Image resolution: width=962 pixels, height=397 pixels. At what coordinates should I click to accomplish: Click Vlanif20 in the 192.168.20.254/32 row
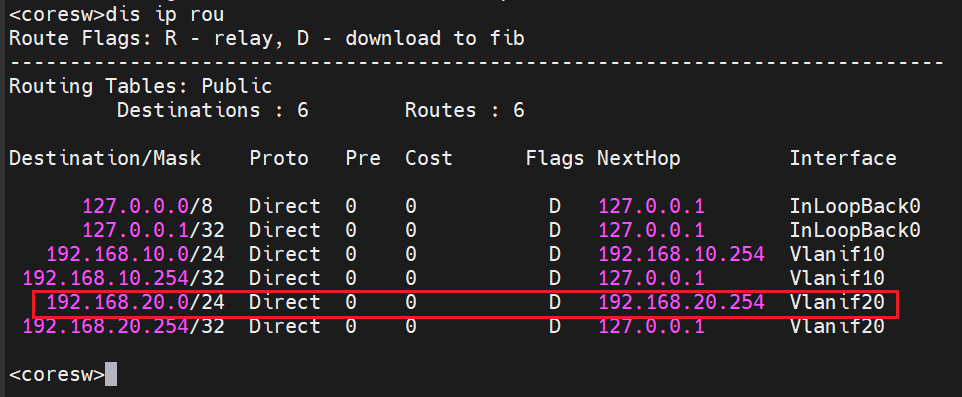837,326
